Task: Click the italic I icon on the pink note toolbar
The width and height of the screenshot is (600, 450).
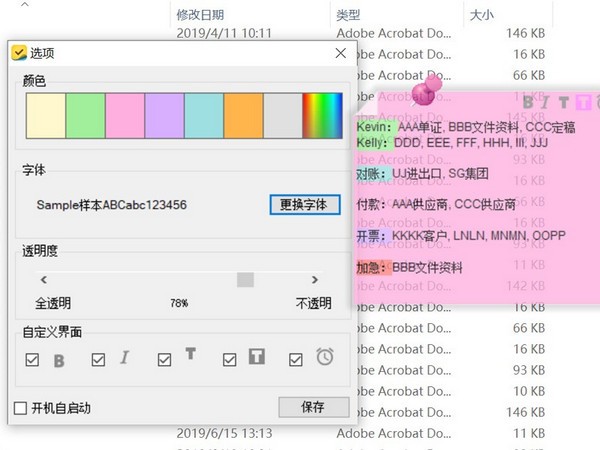Action: 545,101
